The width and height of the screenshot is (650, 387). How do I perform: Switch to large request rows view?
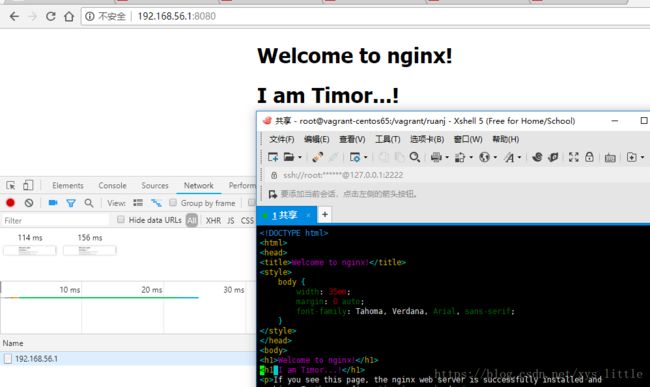[138, 203]
